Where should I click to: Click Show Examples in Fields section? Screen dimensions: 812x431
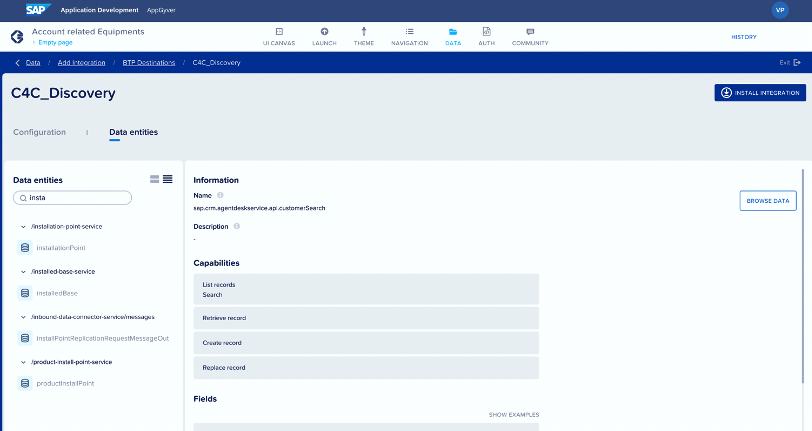[514, 415]
